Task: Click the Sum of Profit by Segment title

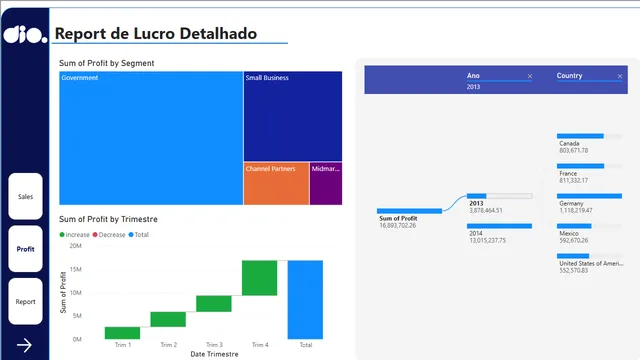Action: tap(107, 63)
